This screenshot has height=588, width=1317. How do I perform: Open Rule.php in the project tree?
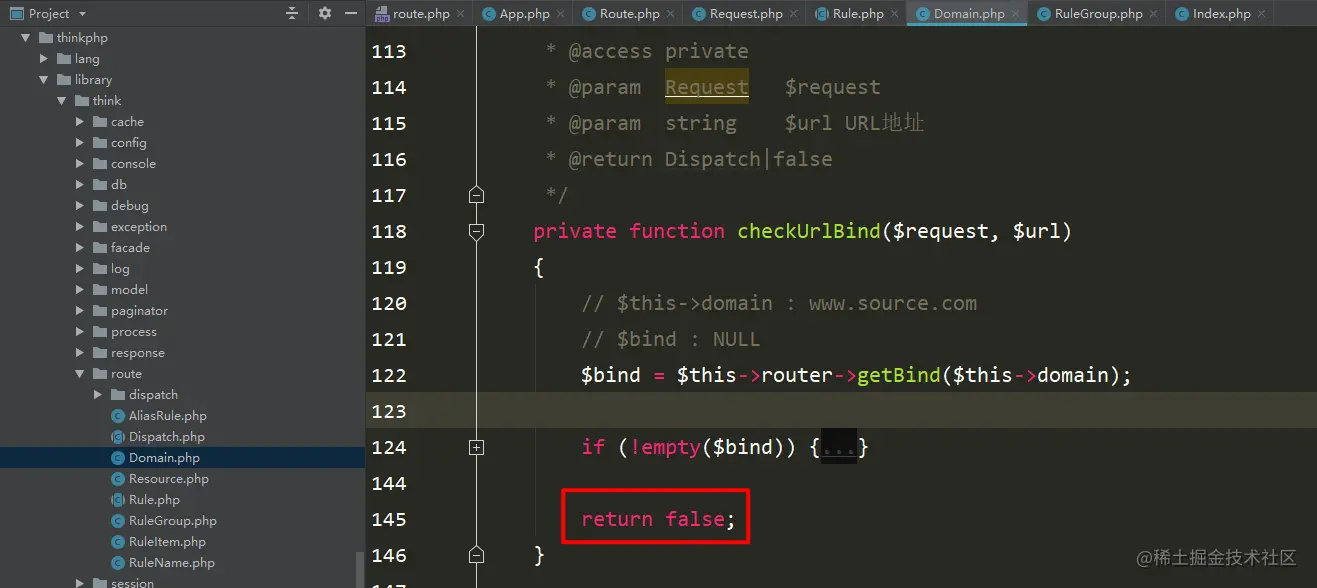(154, 500)
